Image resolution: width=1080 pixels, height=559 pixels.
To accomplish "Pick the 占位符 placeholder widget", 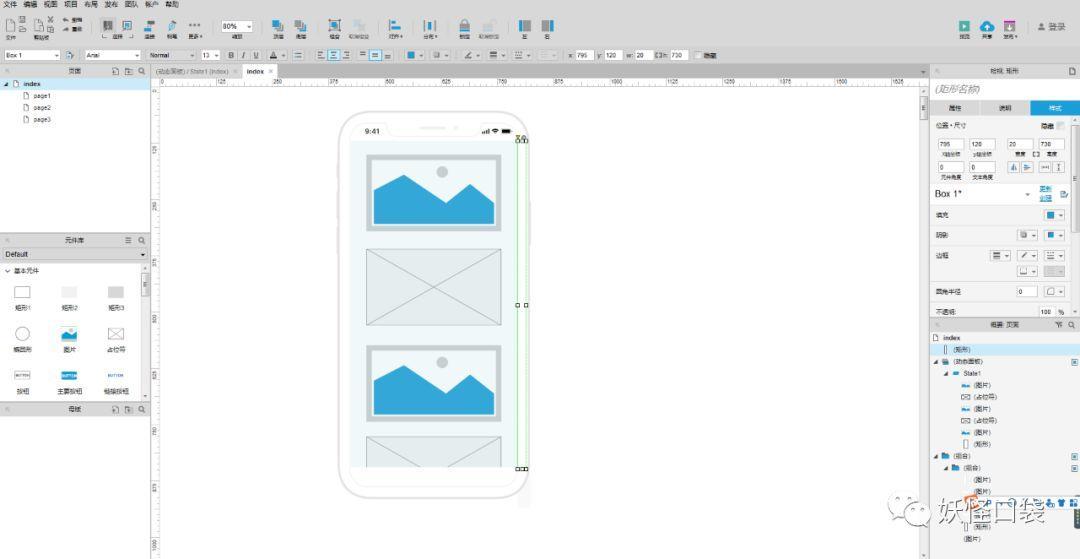I will (x=116, y=339).
